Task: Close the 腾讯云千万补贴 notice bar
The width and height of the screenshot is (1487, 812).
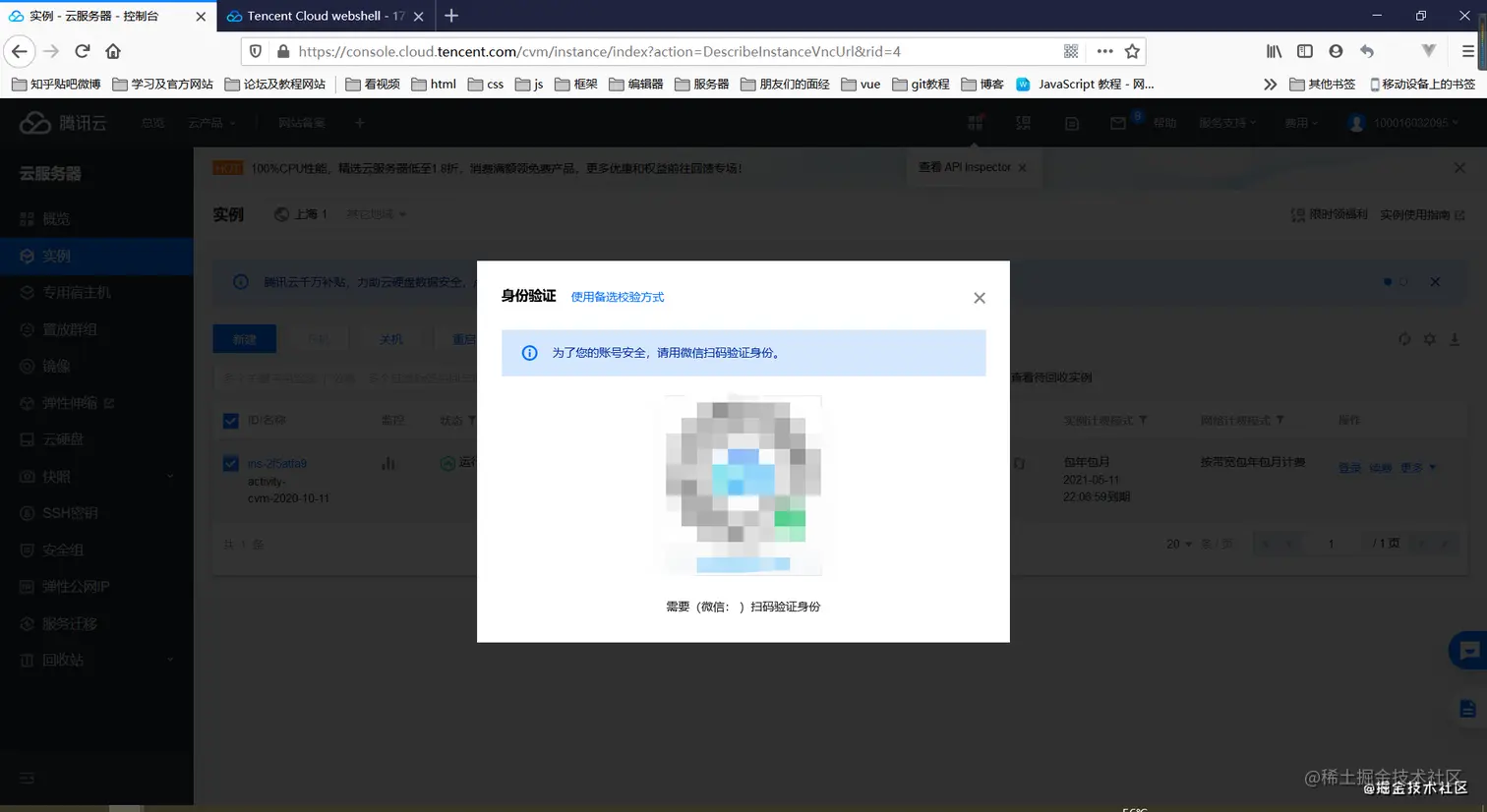Action: click(x=1435, y=282)
